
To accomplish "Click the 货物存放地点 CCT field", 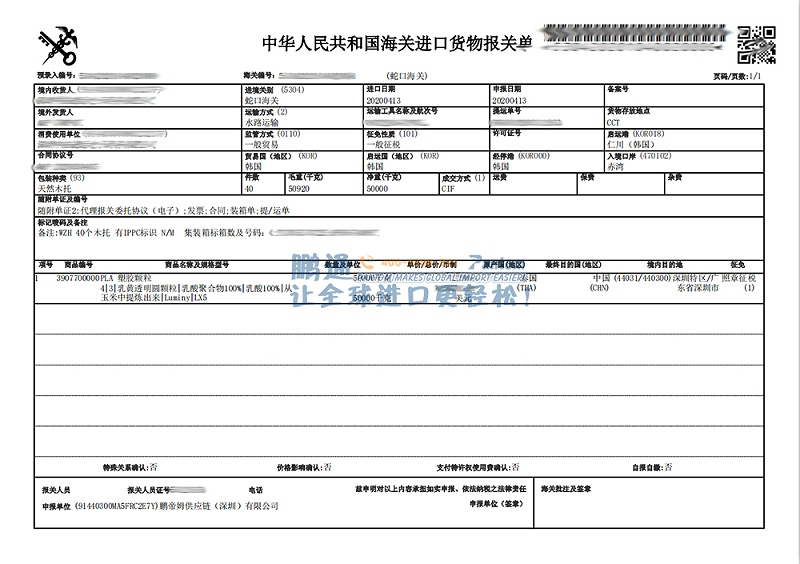I will pos(615,123).
